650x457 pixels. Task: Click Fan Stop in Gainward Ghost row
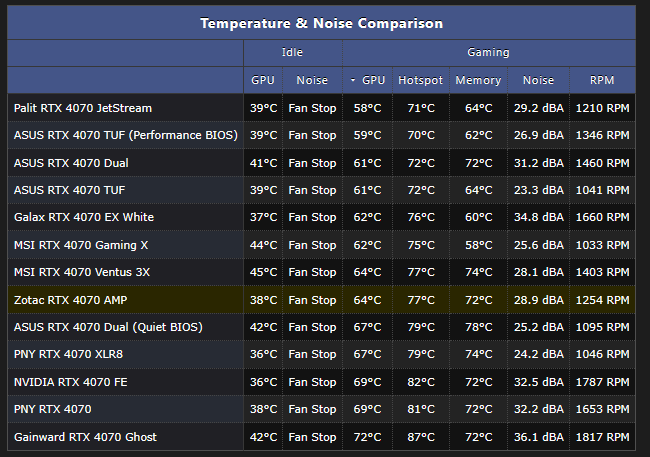[x=312, y=437]
